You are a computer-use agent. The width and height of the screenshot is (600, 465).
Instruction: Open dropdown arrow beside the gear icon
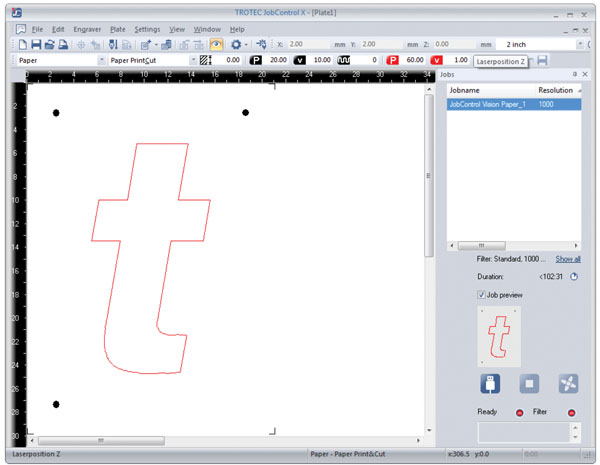pyautogui.click(x=246, y=45)
